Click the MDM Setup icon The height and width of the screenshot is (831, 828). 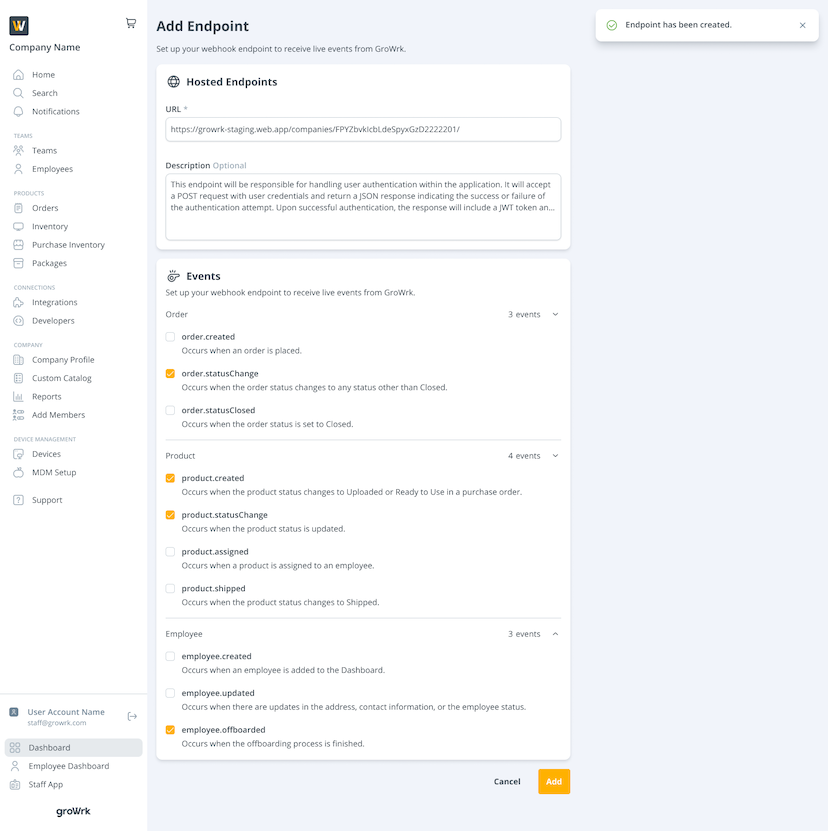18,472
